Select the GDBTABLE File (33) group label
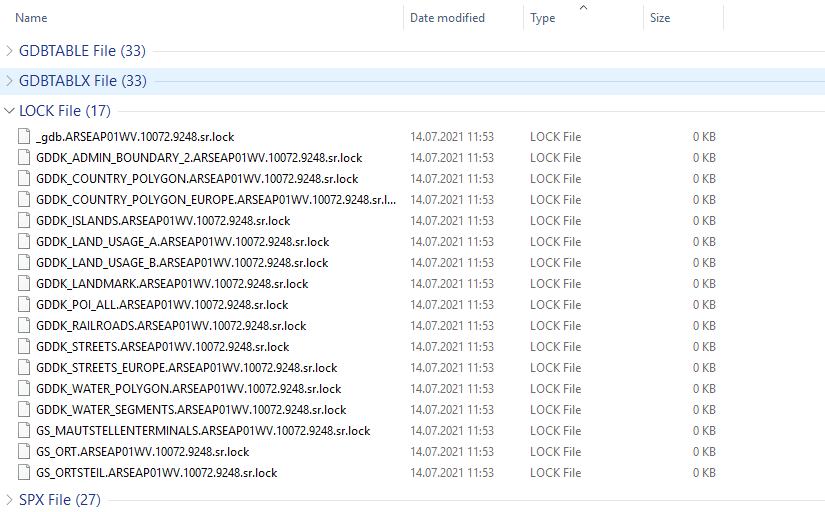Viewport: 825px width, 512px height. point(82,51)
